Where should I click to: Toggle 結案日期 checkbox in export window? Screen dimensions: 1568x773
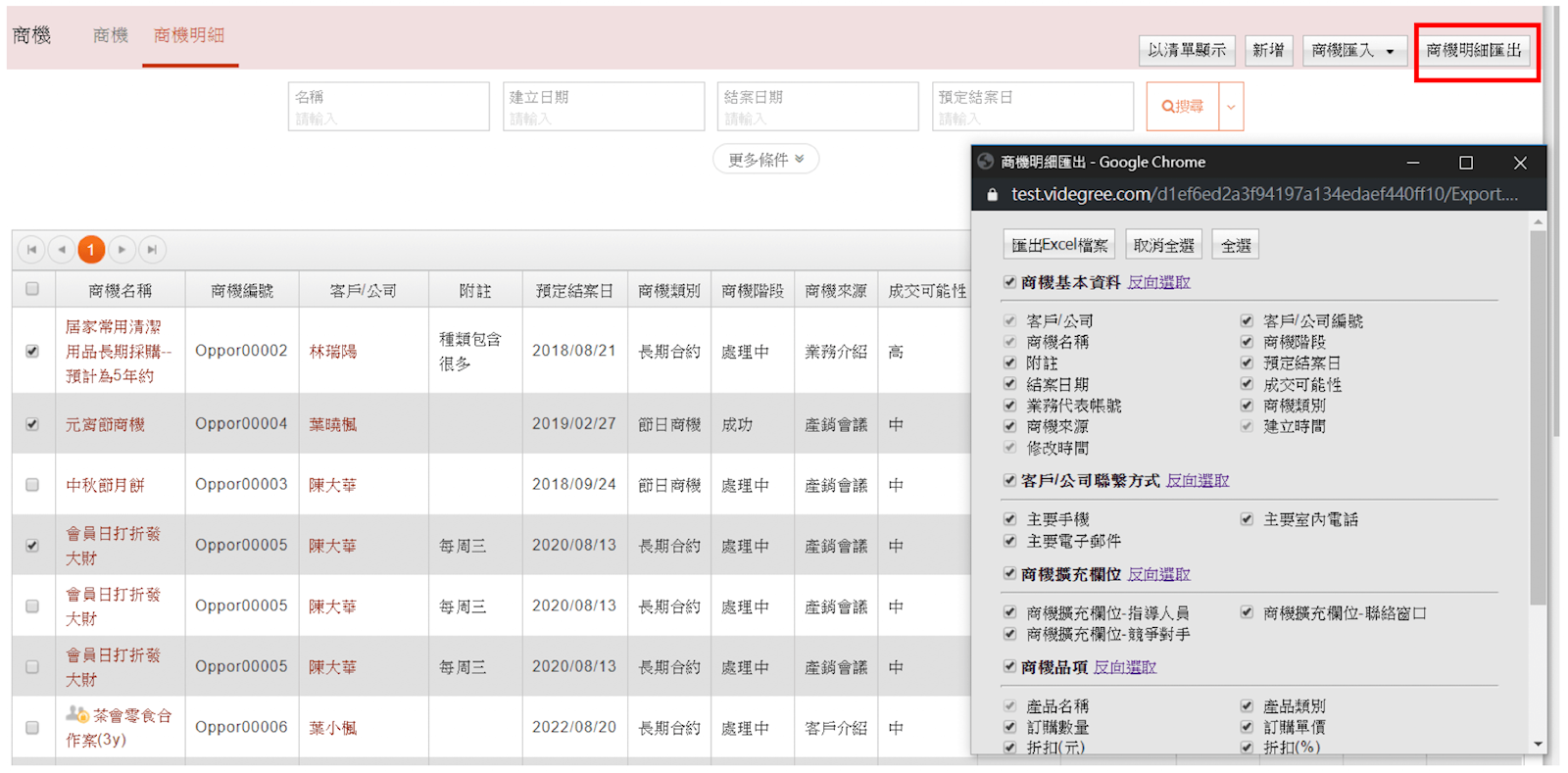coord(1009,384)
